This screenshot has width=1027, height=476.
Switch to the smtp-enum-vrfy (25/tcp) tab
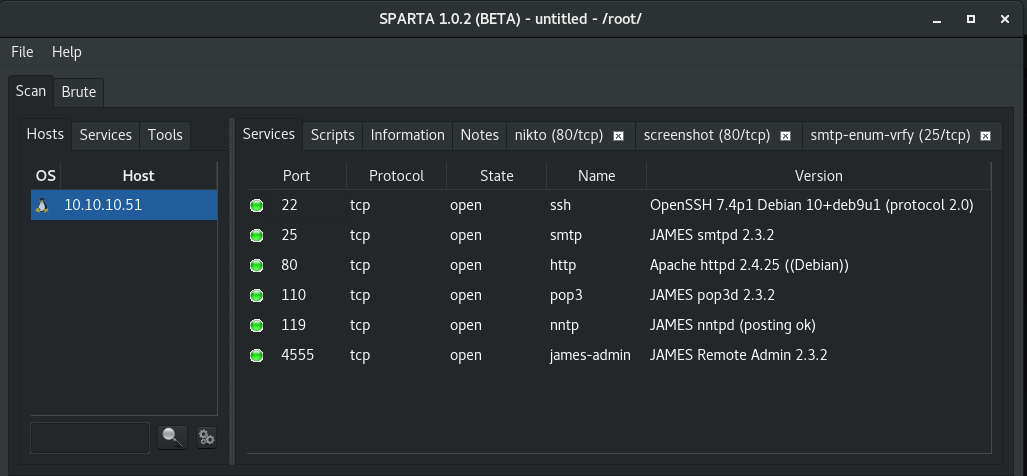(890, 136)
